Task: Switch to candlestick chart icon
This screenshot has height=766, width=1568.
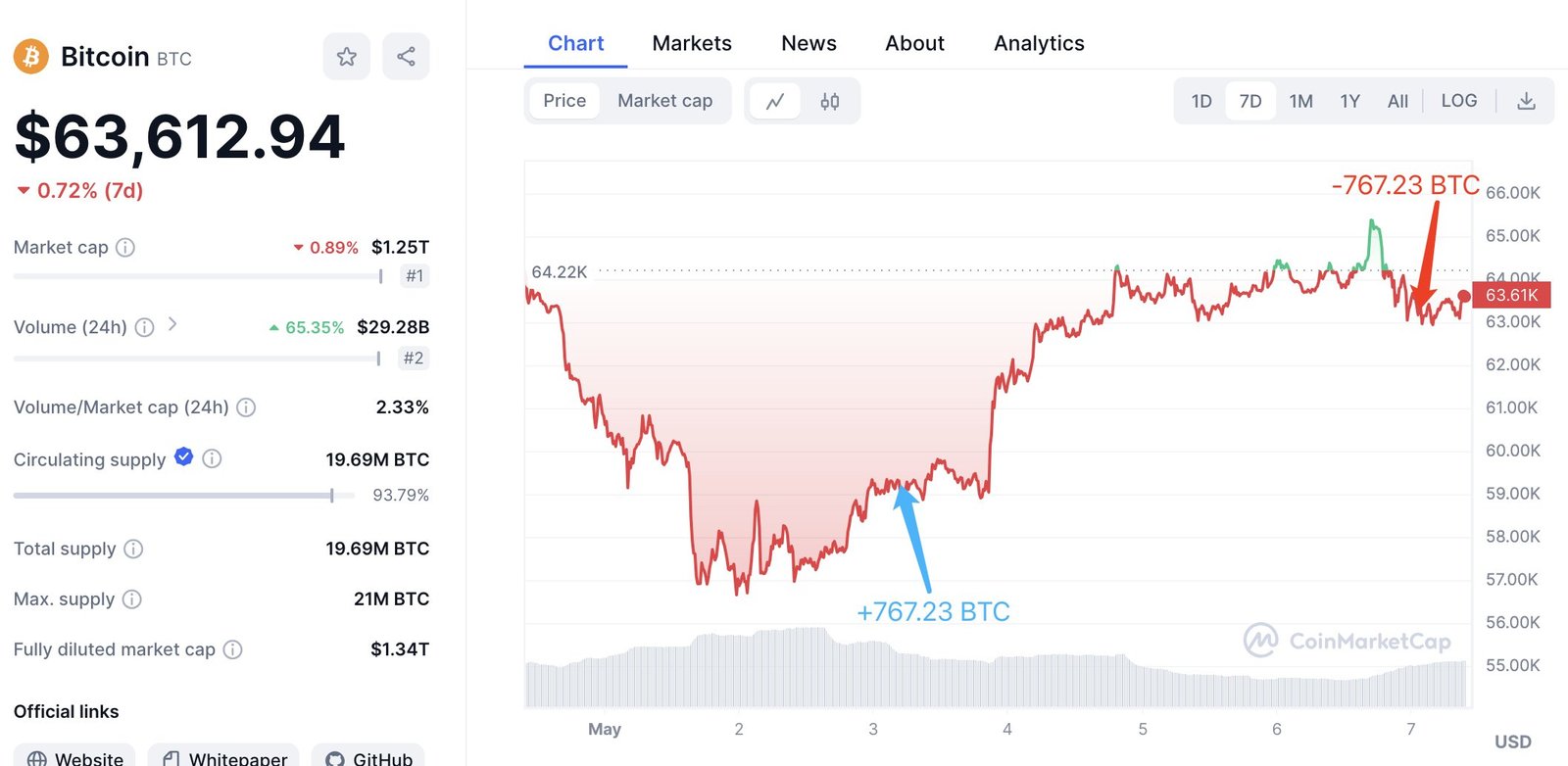Action: 830,101
